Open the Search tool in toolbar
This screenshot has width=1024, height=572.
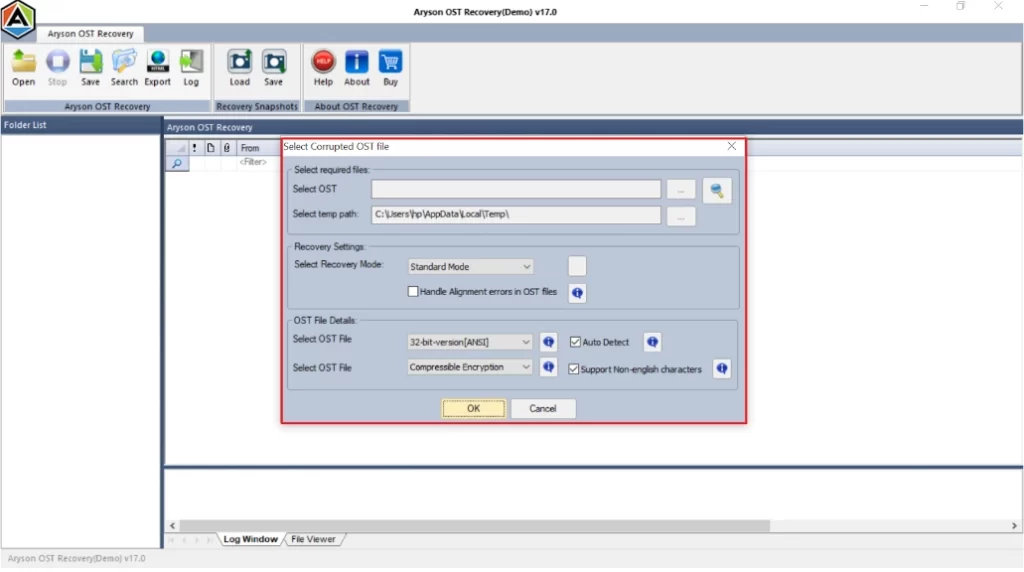[x=124, y=62]
